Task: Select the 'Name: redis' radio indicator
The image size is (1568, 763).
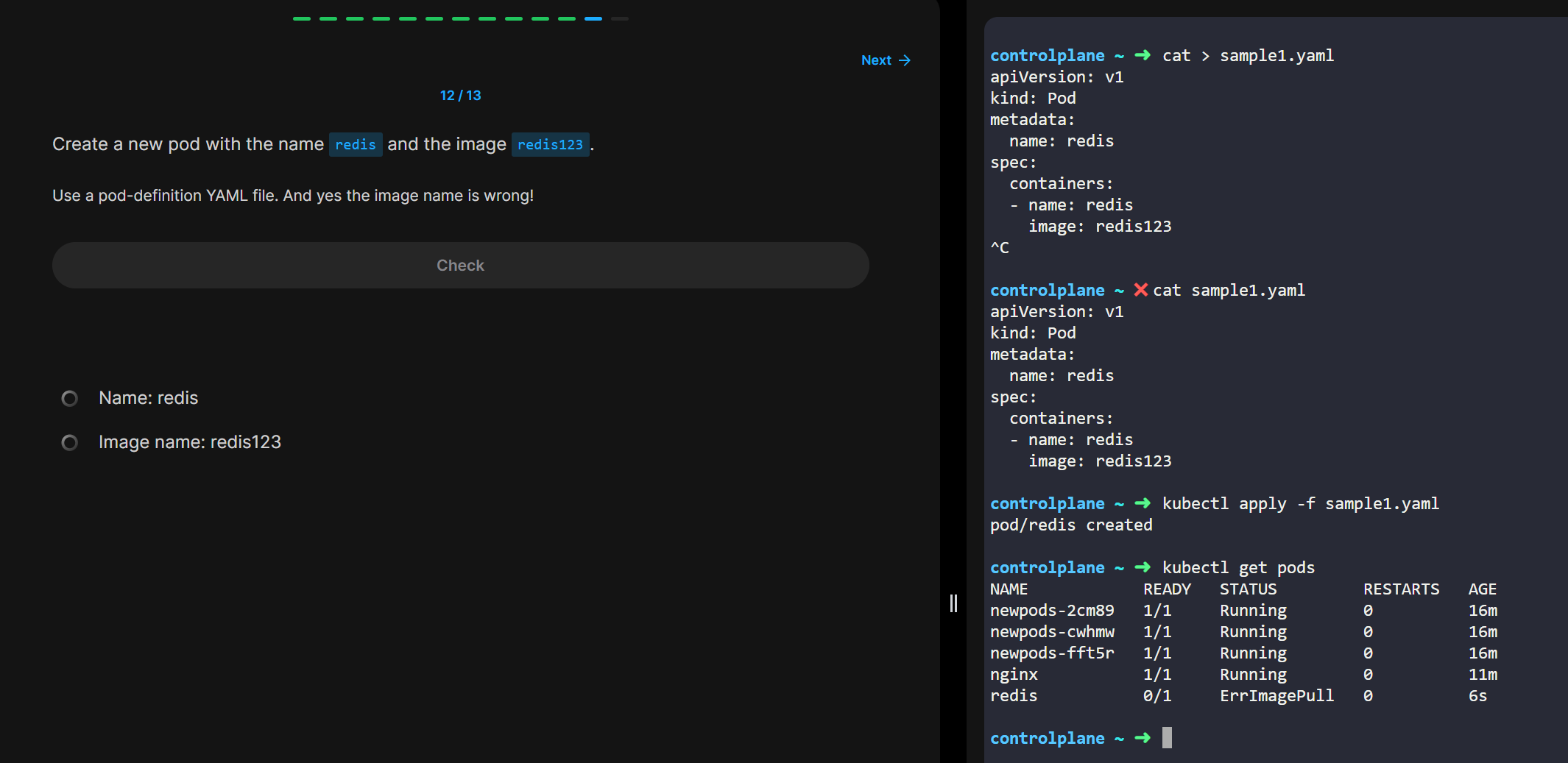Action: click(69, 399)
